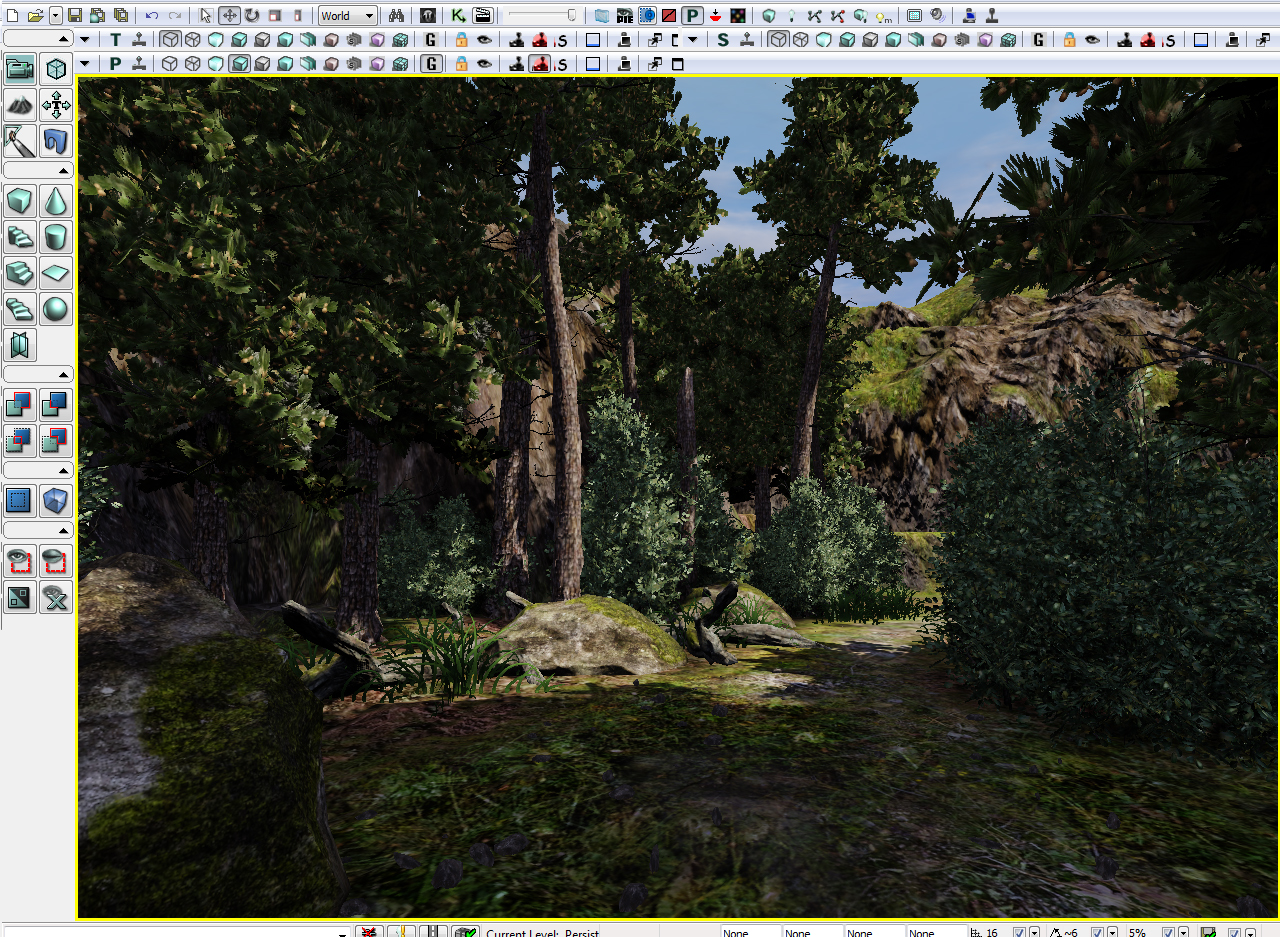The image size is (1280, 937).
Task: Click the Current Level Persist status field
Action: (x=545, y=933)
